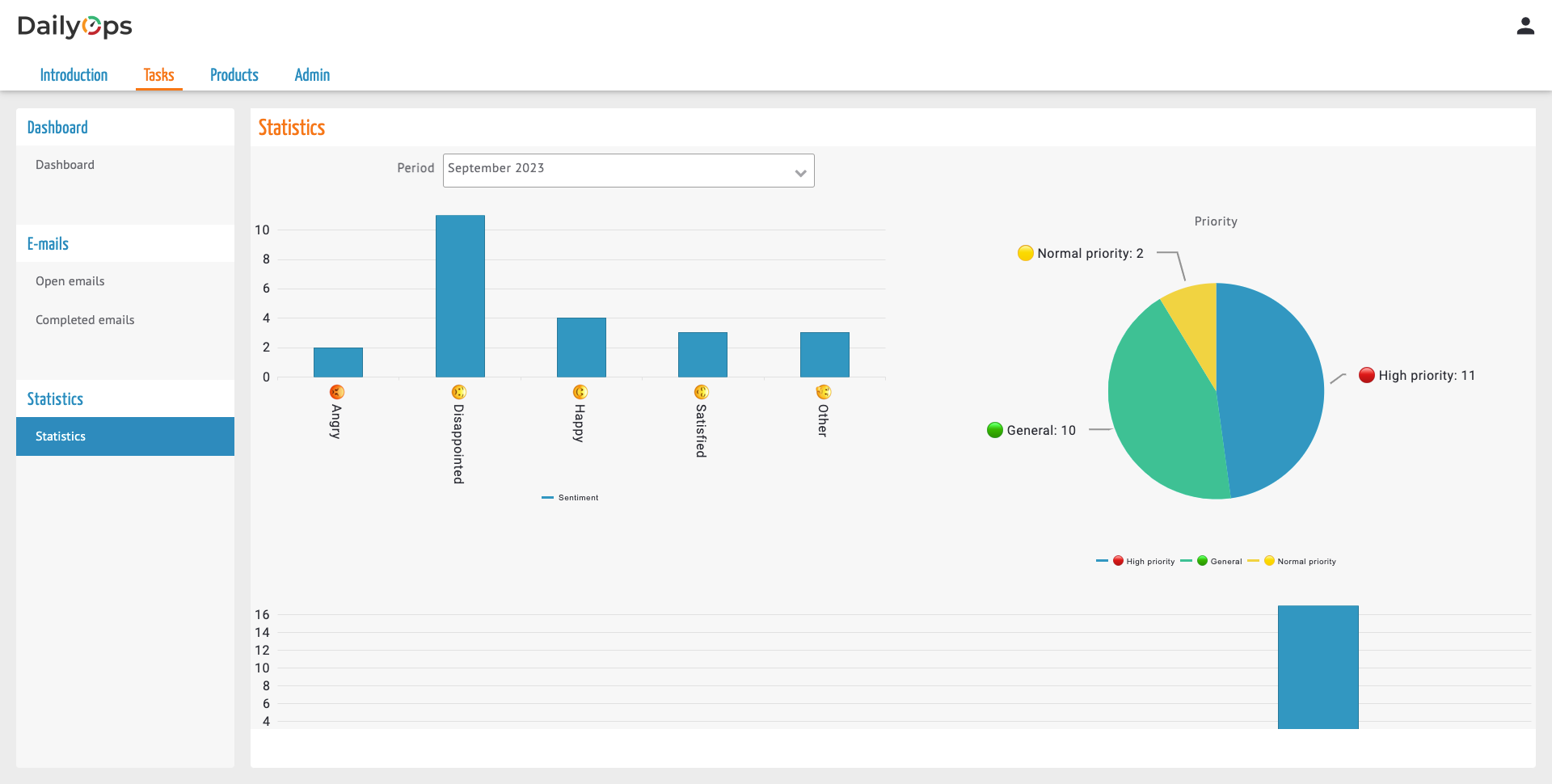Click the Happy emoji icon on the chart axis
Screen dimensions: 1552x784
point(580,392)
